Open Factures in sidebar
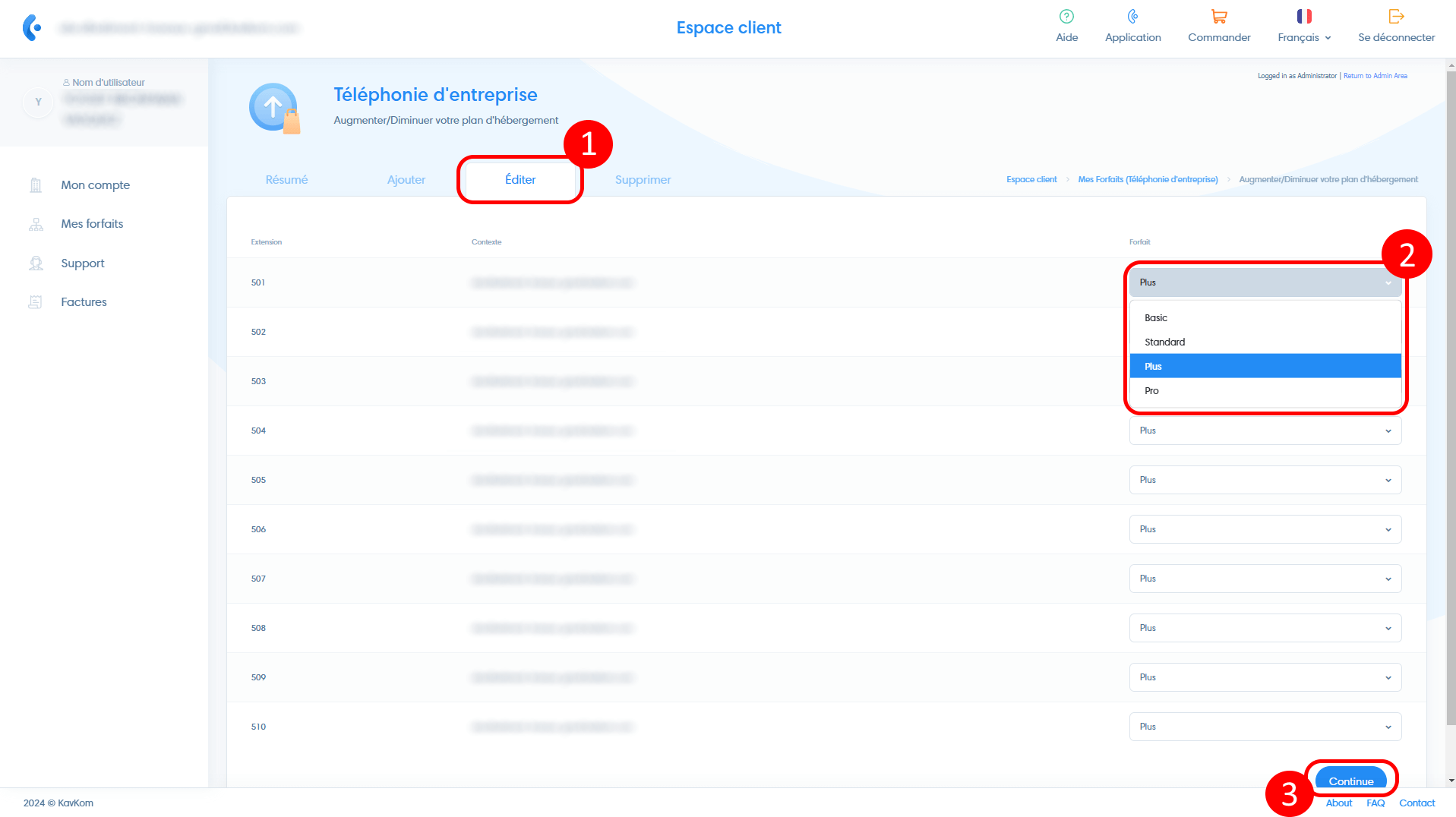The height and width of the screenshot is (817, 1456). click(x=84, y=302)
